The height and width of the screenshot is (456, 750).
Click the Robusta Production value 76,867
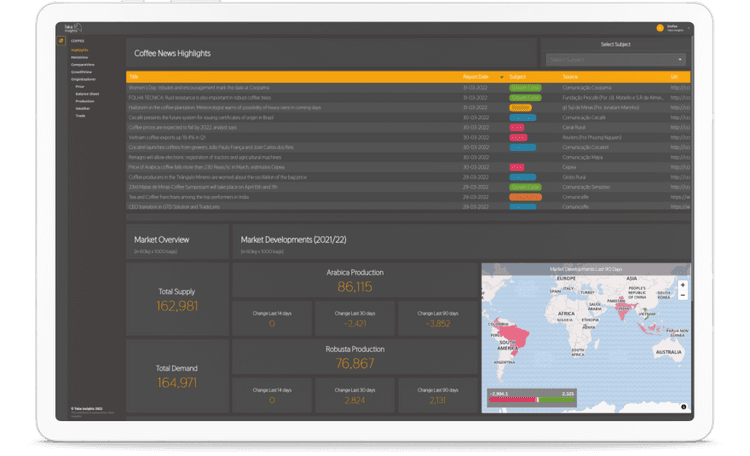[x=354, y=364]
